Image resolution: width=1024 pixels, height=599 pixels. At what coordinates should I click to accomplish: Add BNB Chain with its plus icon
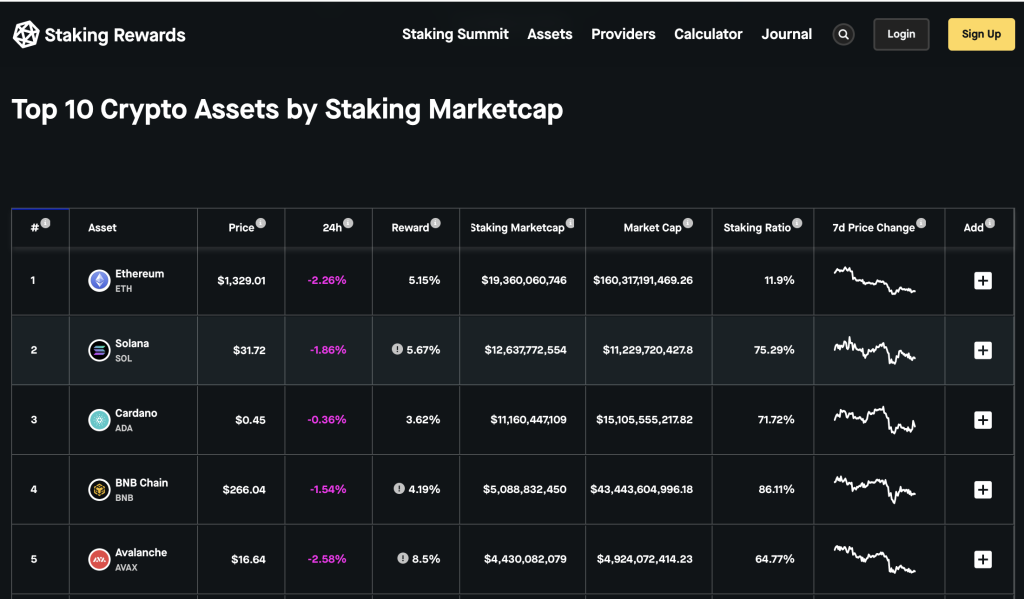coord(983,490)
